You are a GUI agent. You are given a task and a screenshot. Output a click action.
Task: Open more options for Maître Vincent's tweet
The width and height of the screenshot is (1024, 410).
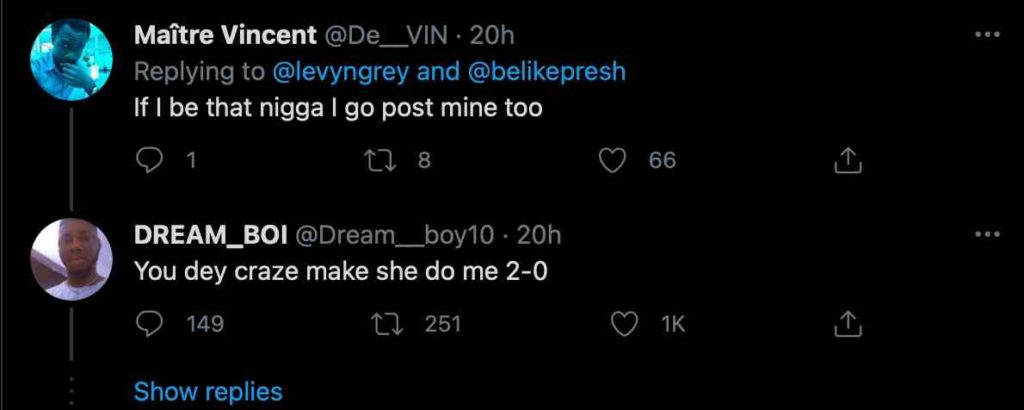[987, 34]
